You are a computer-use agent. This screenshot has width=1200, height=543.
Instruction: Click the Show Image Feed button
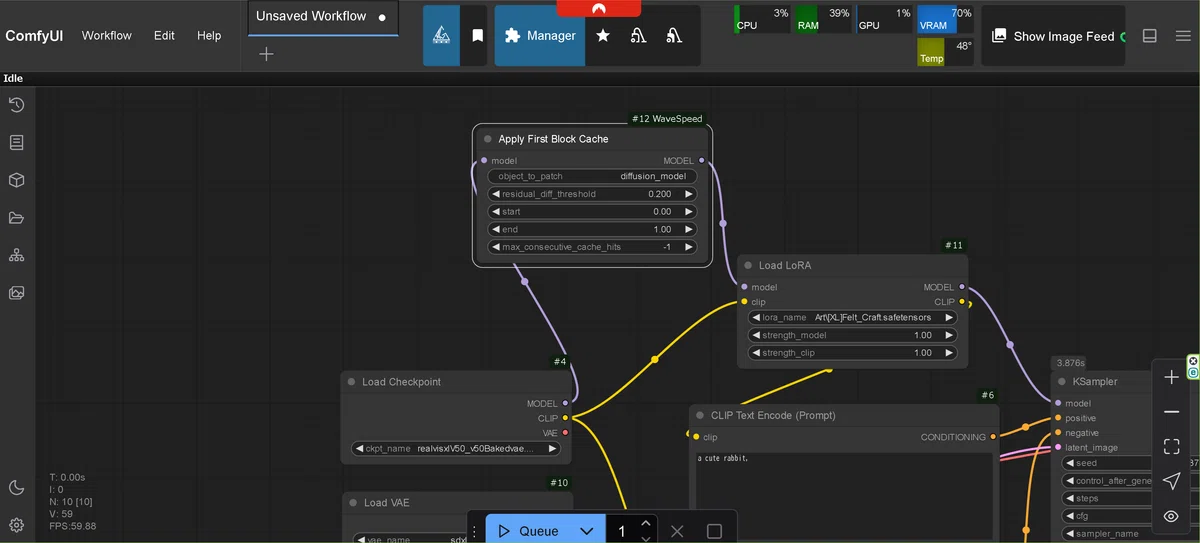click(1053, 36)
